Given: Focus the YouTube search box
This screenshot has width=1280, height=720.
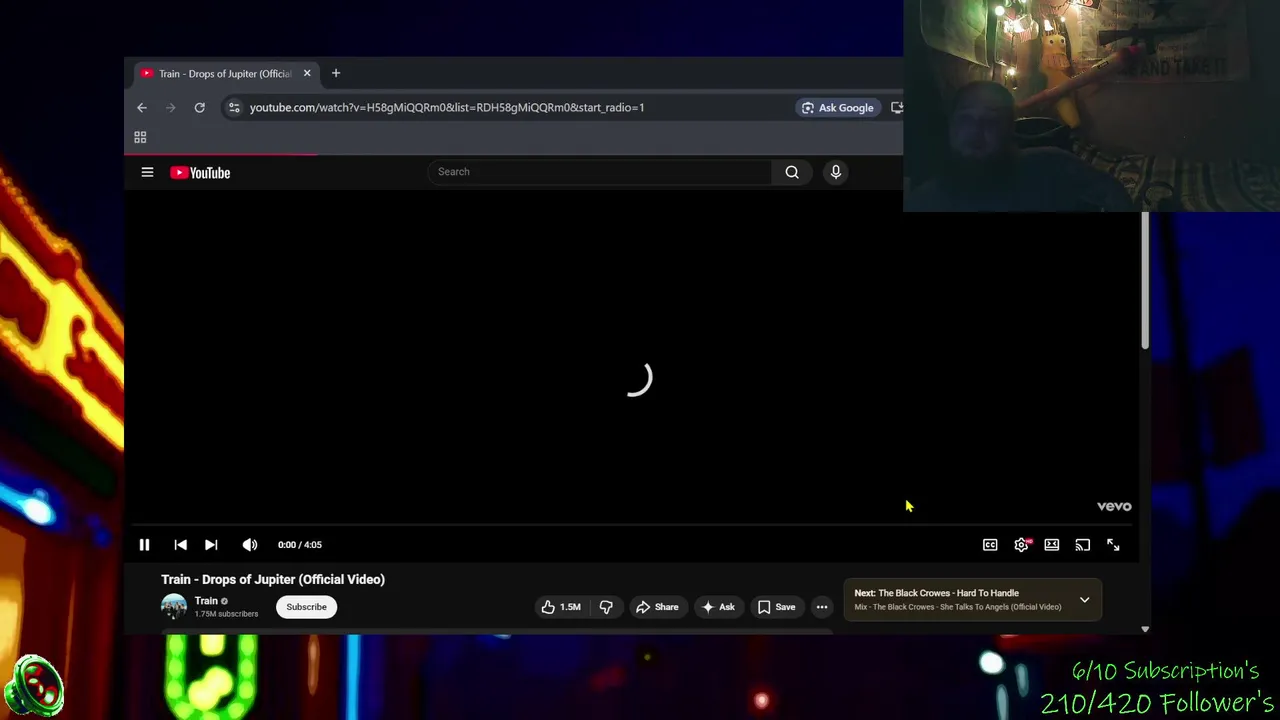Looking at the screenshot, I should tap(599, 172).
